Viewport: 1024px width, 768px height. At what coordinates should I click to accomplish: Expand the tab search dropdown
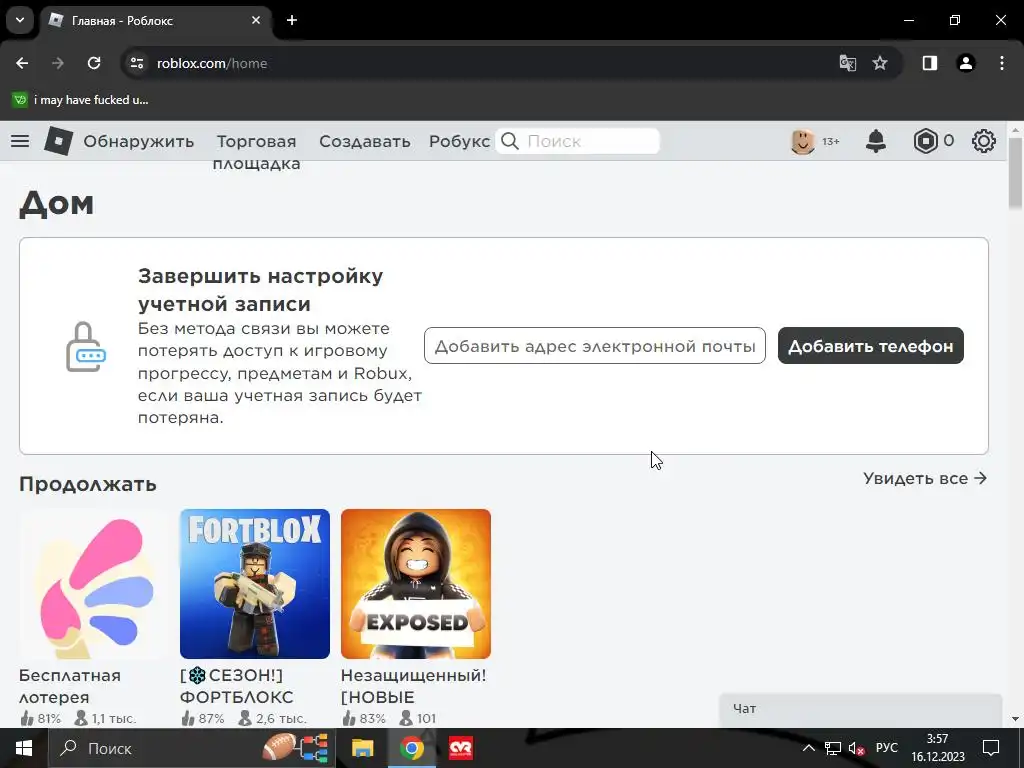click(20, 20)
